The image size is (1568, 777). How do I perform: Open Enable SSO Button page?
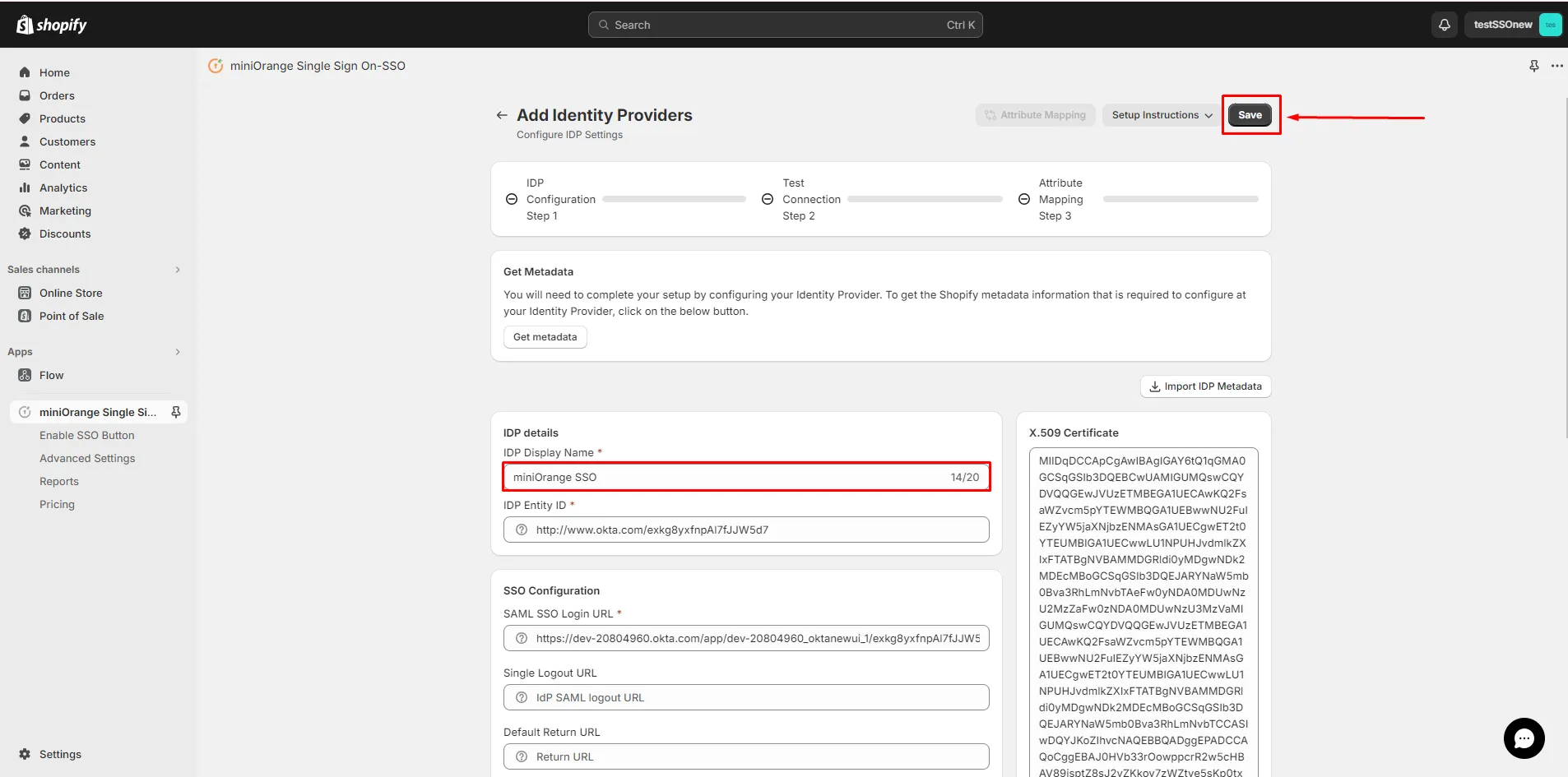click(x=86, y=435)
